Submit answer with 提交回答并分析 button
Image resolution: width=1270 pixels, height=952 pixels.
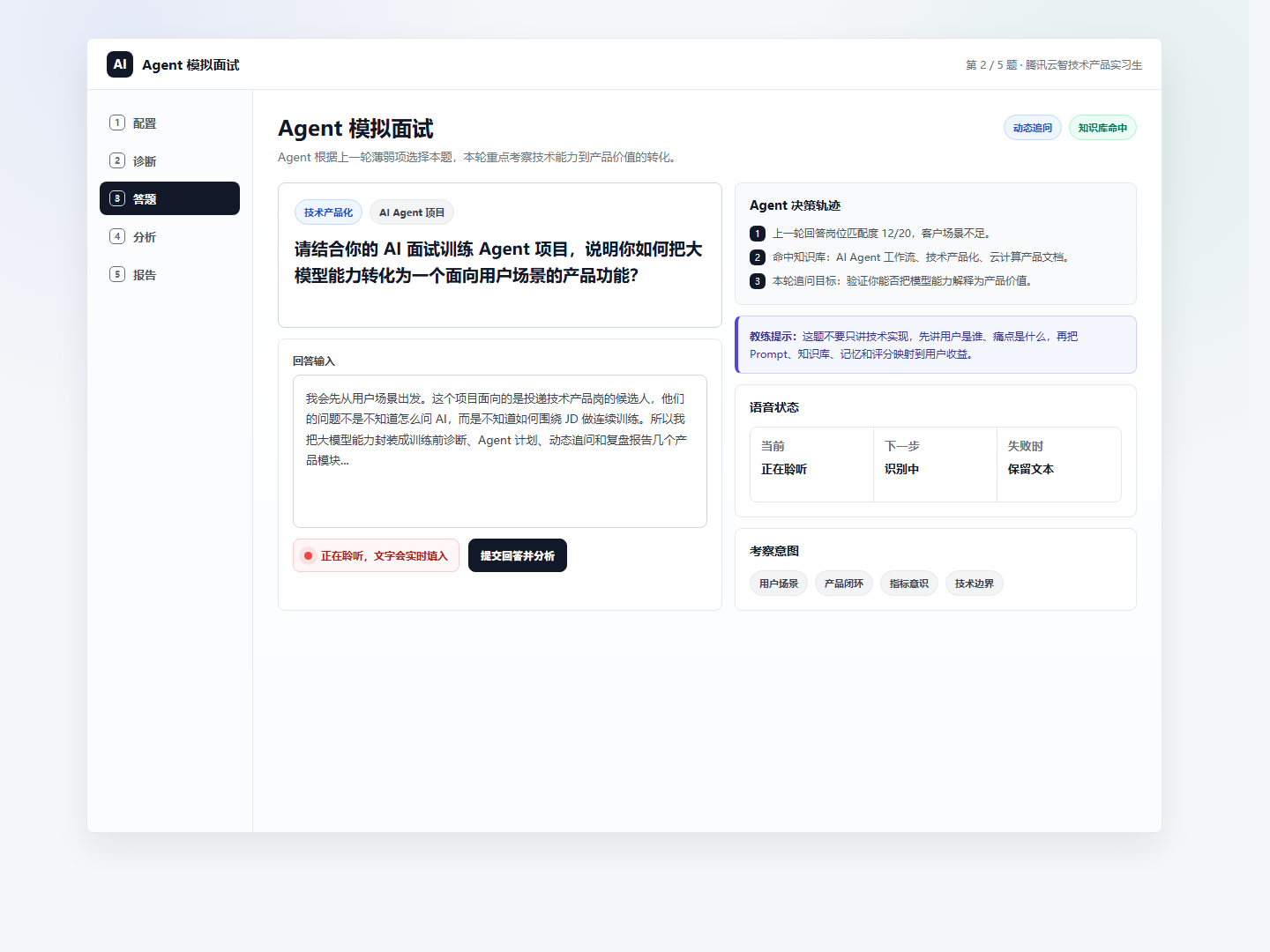[518, 555]
